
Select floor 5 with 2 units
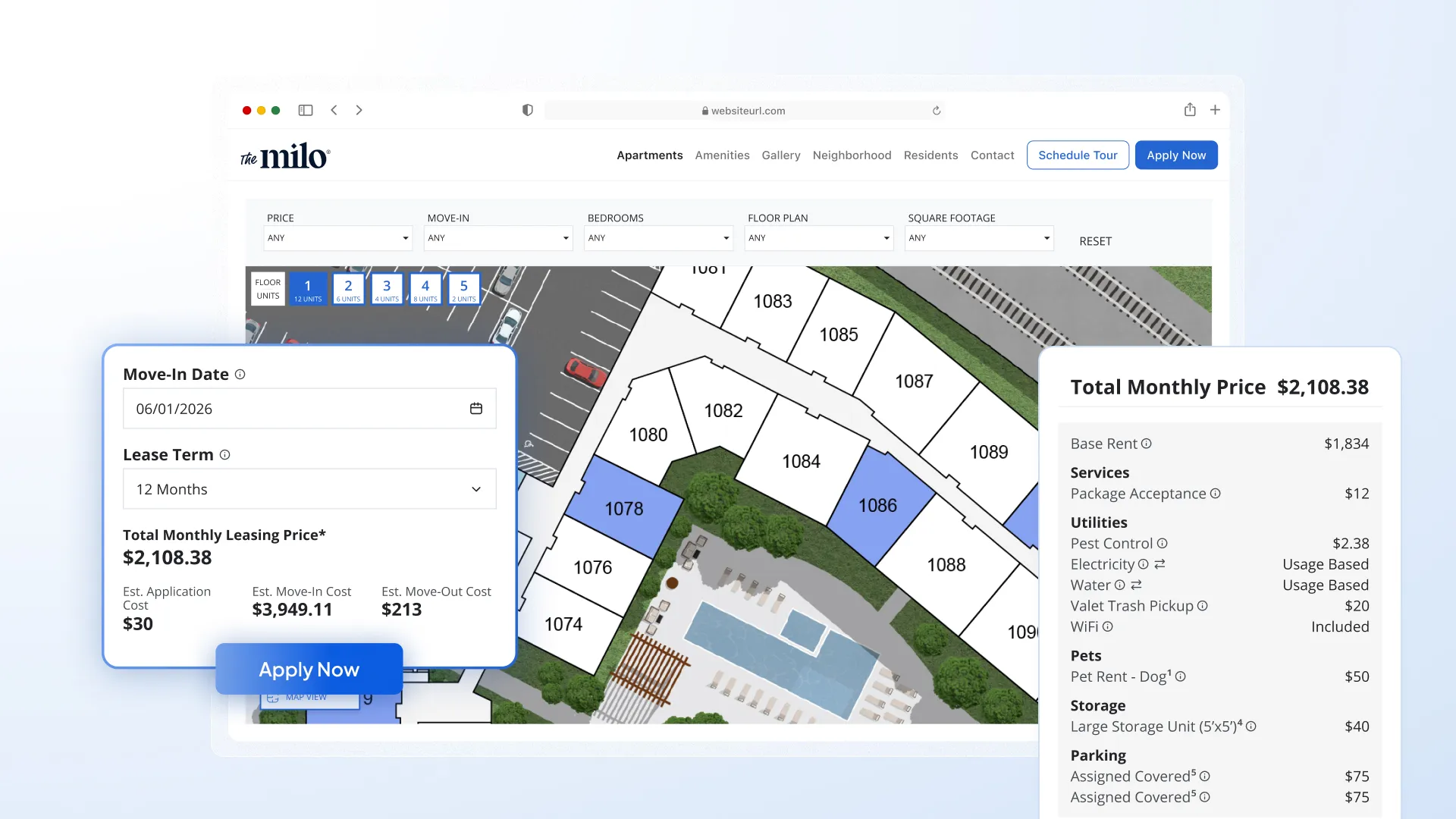tap(464, 289)
